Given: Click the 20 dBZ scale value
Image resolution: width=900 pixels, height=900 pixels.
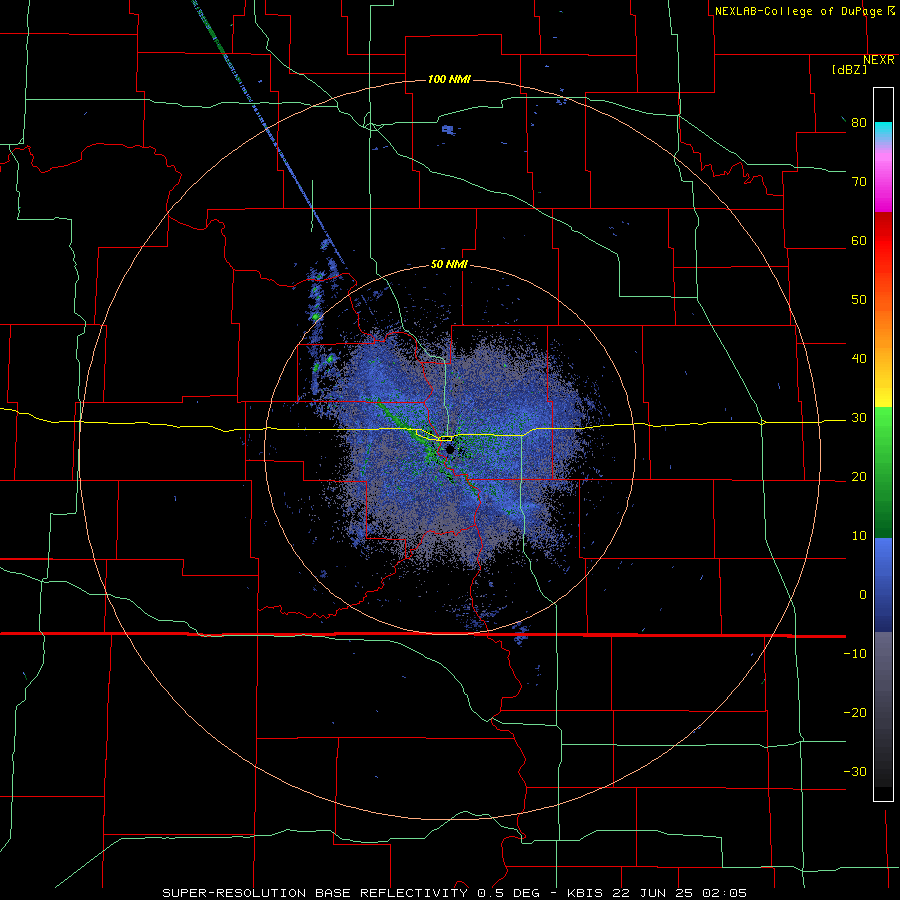Looking at the screenshot, I should tap(859, 476).
